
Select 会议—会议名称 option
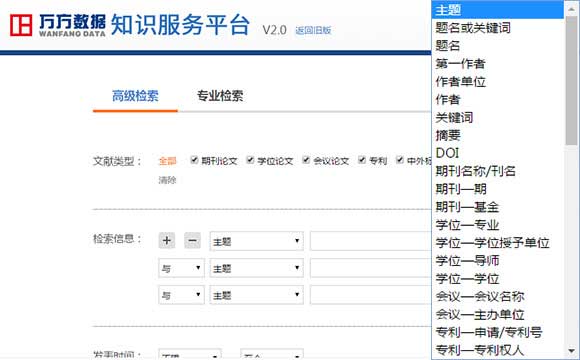point(498,296)
